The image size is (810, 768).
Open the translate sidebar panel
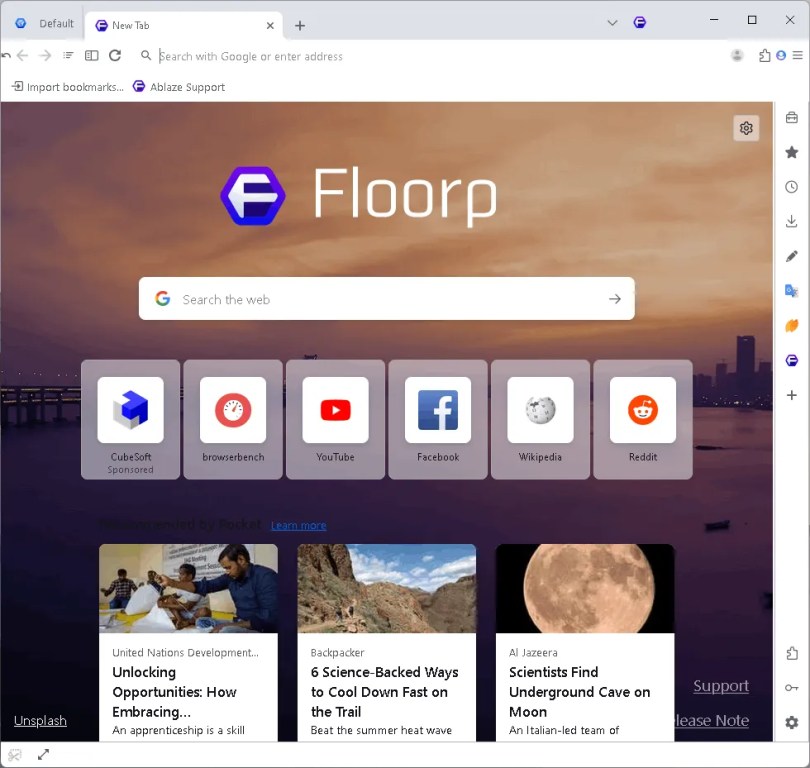click(791, 291)
